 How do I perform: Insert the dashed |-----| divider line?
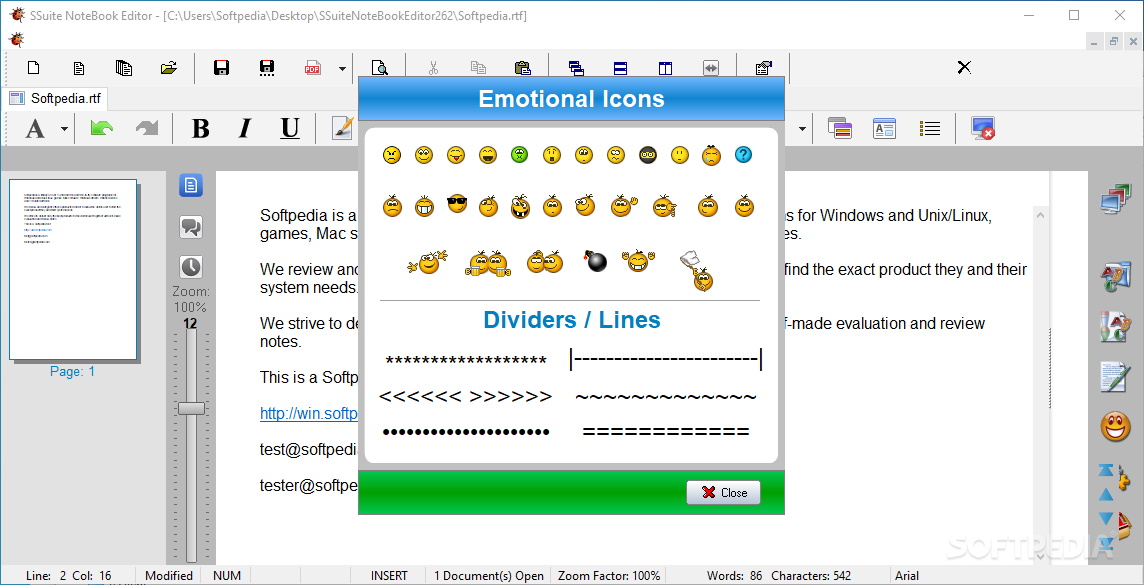666,360
